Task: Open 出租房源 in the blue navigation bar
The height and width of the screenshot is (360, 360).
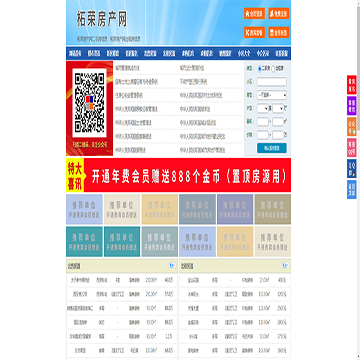Action: point(169,53)
